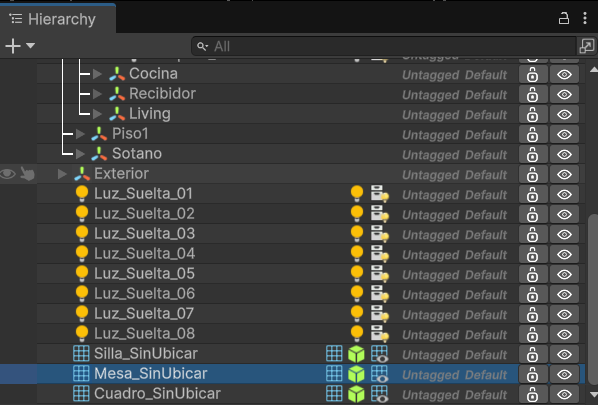Click the All search field in Hierarchy

383,46
